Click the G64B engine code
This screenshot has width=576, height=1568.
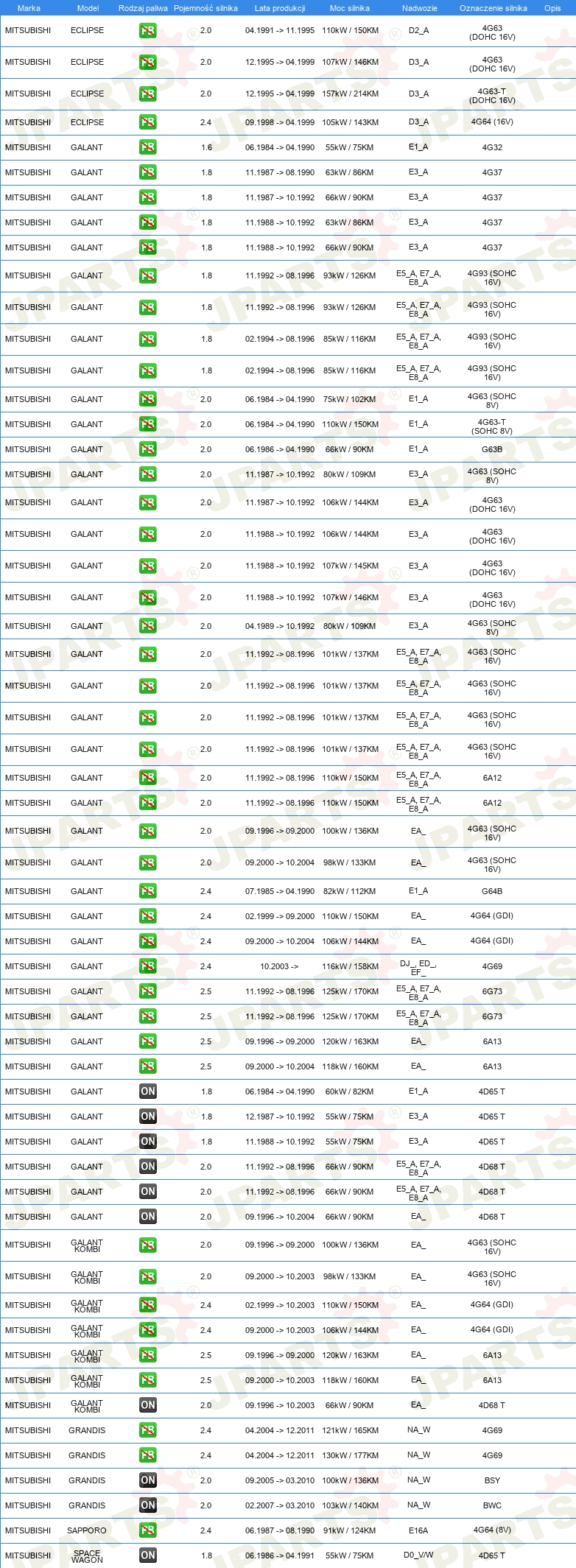492,891
